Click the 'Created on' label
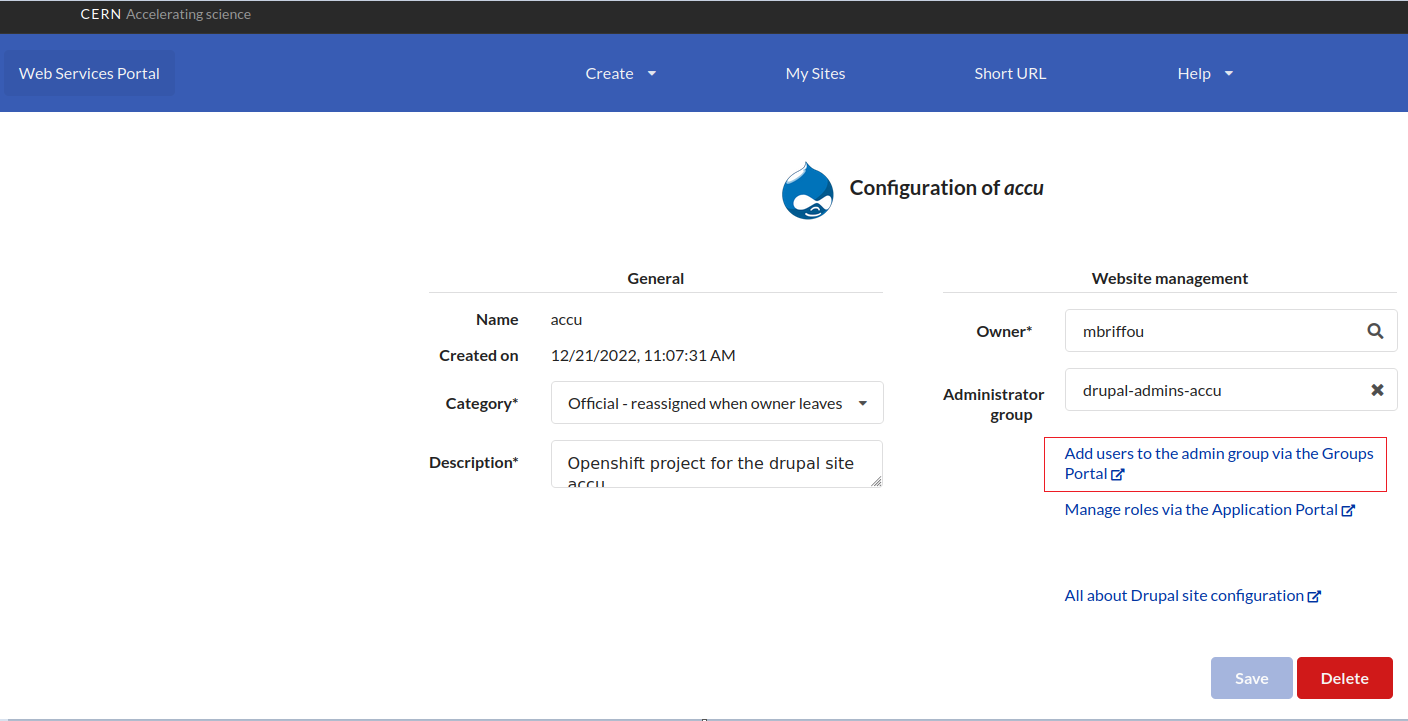The image size is (1408, 721). tap(479, 355)
